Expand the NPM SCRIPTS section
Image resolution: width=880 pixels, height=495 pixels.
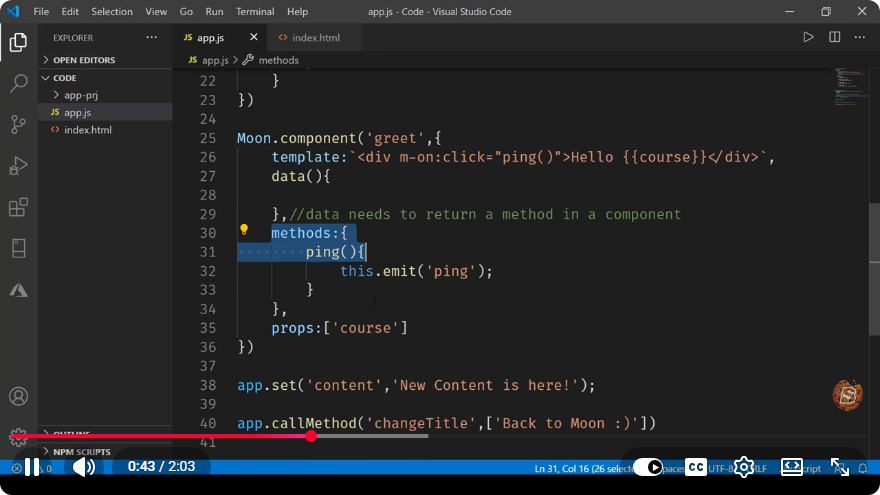[x=77, y=451]
